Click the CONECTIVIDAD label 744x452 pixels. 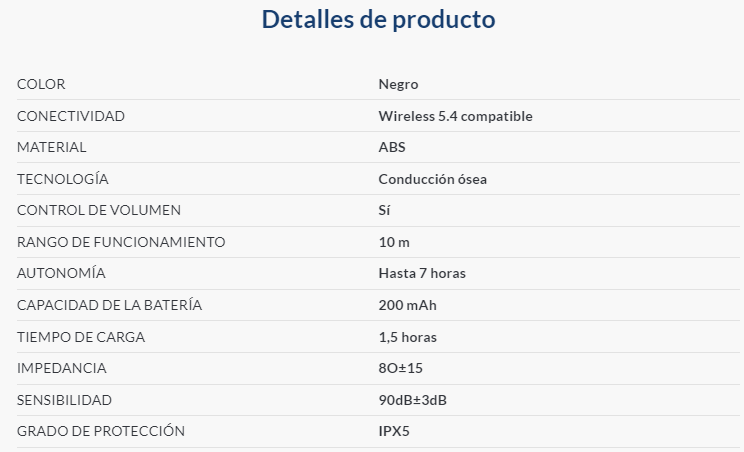coord(71,116)
